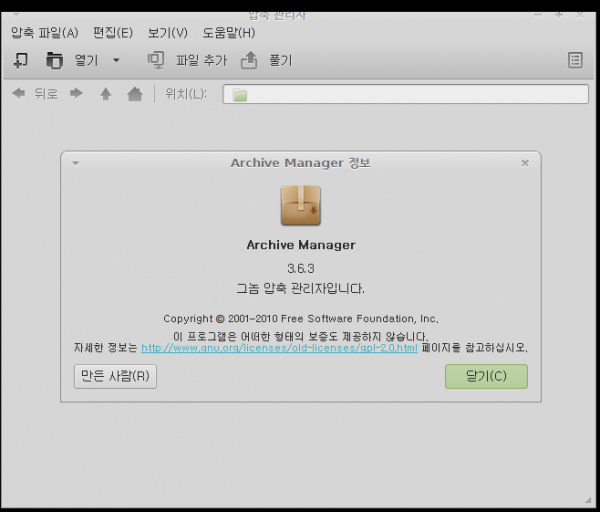Click the open archive folder icon
The width and height of the screenshot is (600, 512).
tap(54, 60)
